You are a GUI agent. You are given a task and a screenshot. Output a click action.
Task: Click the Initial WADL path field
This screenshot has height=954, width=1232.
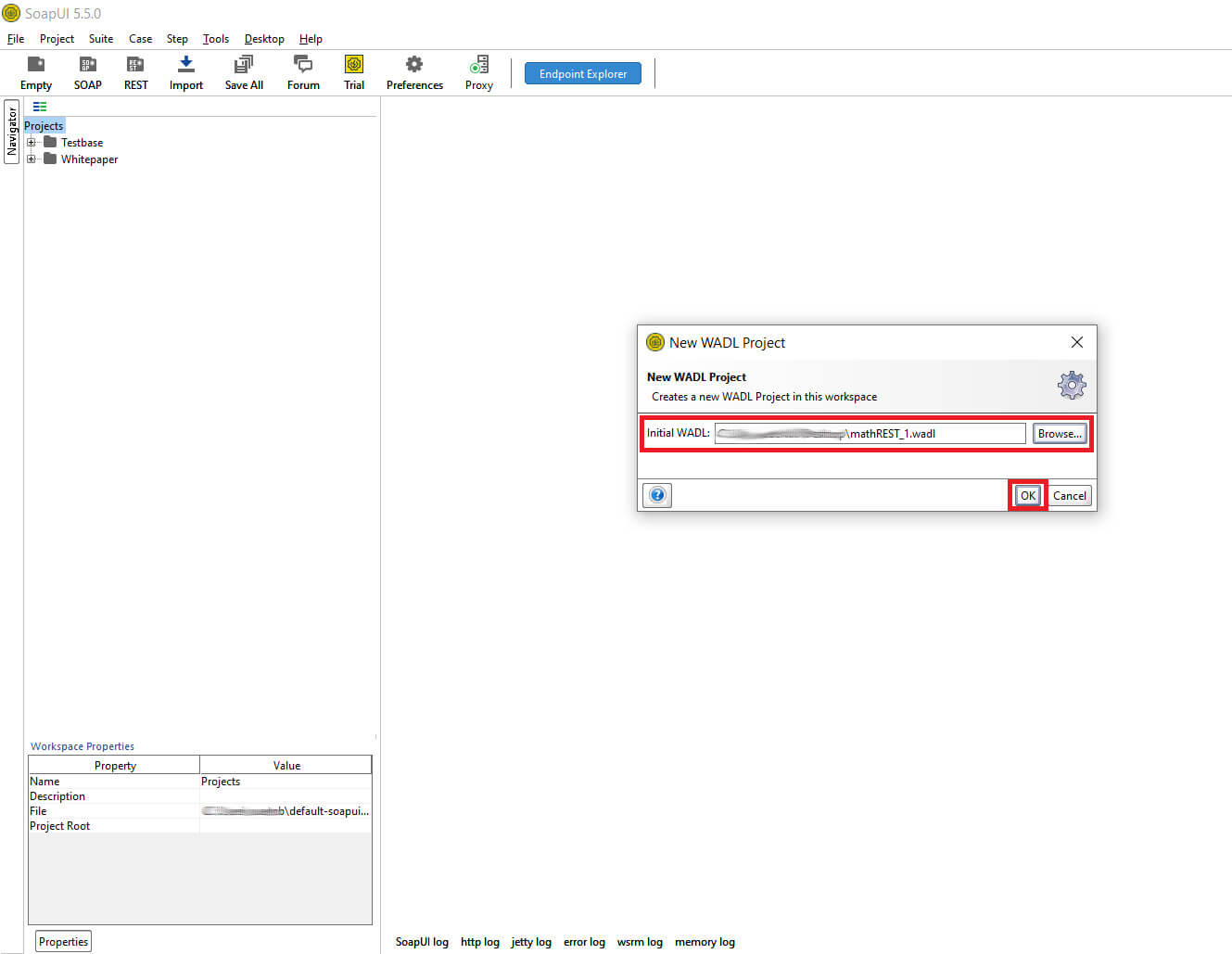click(870, 433)
